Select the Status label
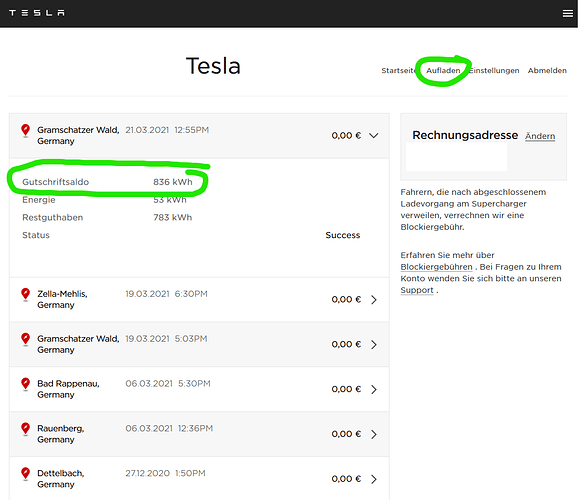The image size is (578, 500). [x=36, y=235]
